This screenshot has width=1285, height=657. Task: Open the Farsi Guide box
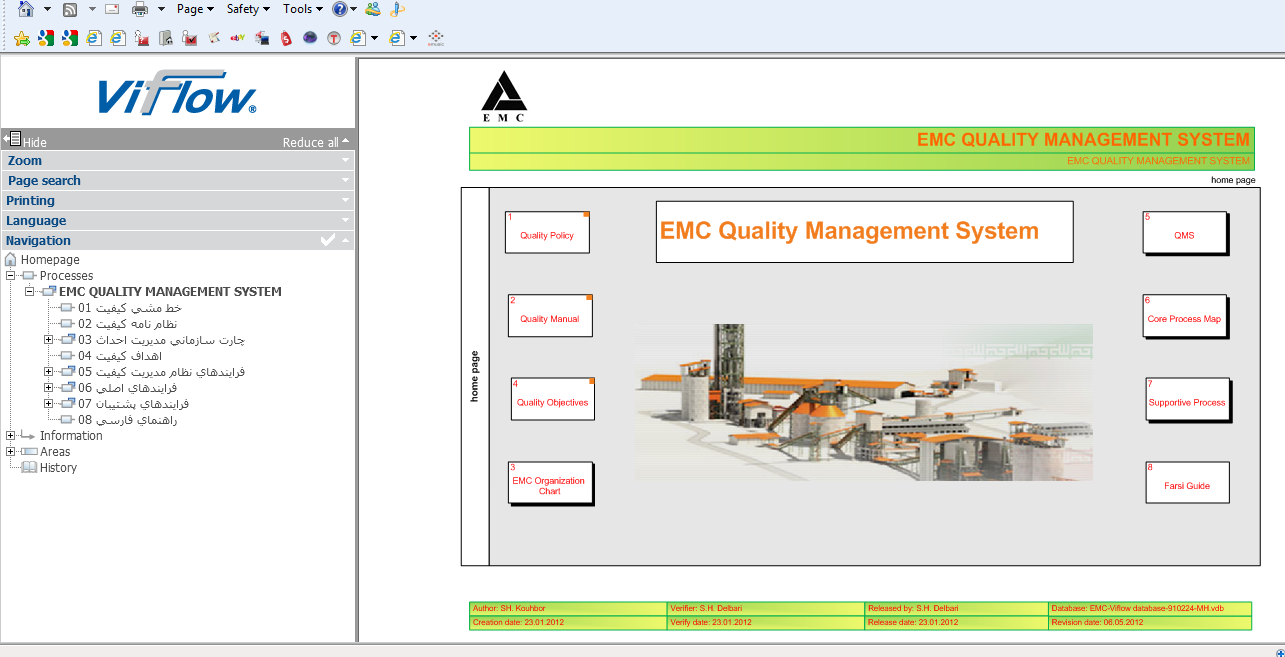click(1187, 483)
